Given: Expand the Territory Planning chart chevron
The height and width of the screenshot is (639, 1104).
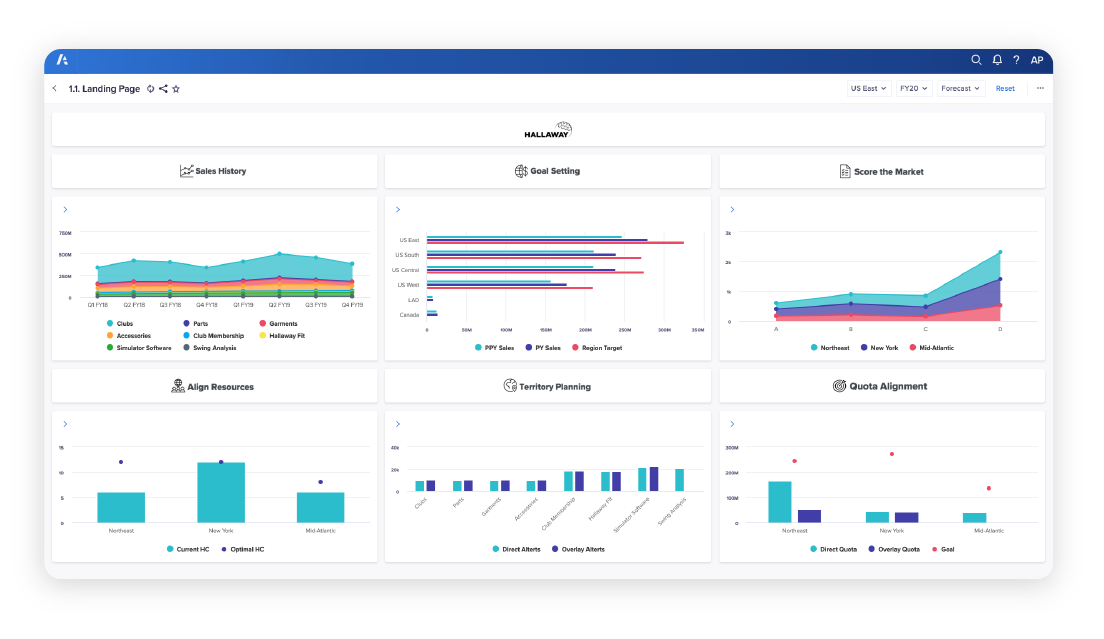Looking at the screenshot, I should pos(398,424).
